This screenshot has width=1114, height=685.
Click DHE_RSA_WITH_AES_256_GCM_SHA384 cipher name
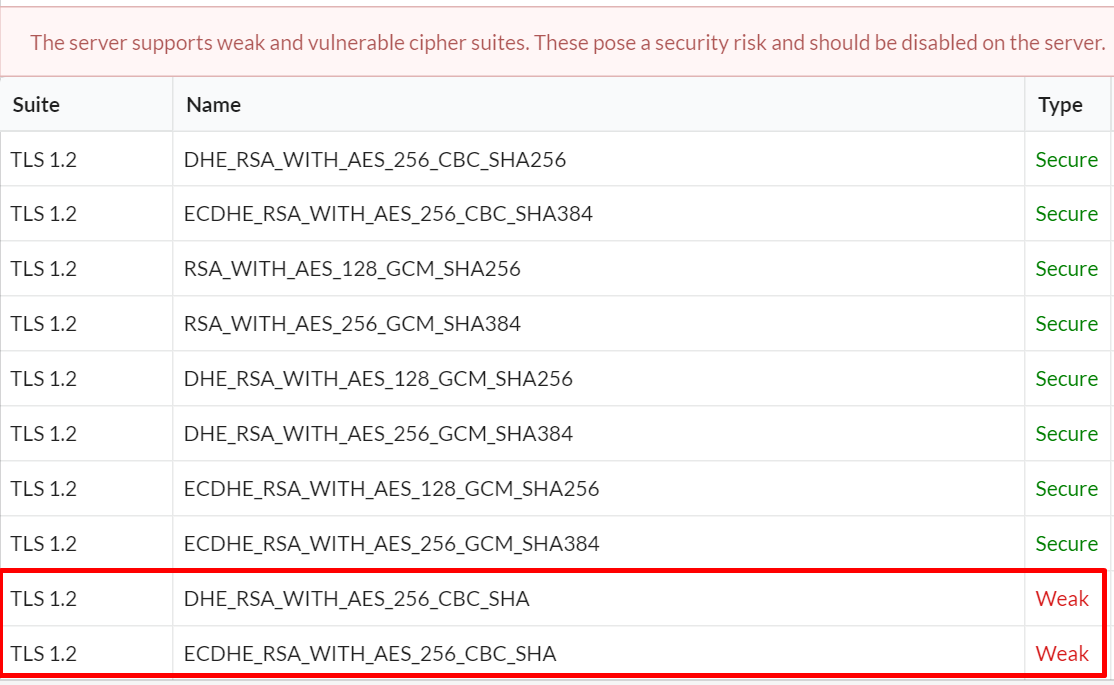point(378,433)
